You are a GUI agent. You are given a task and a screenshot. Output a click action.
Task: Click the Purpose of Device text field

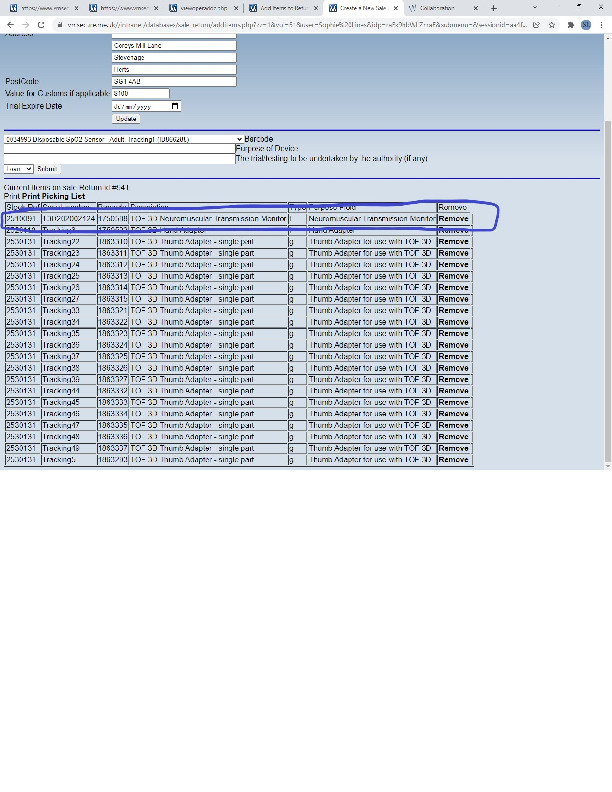(x=118, y=149)
